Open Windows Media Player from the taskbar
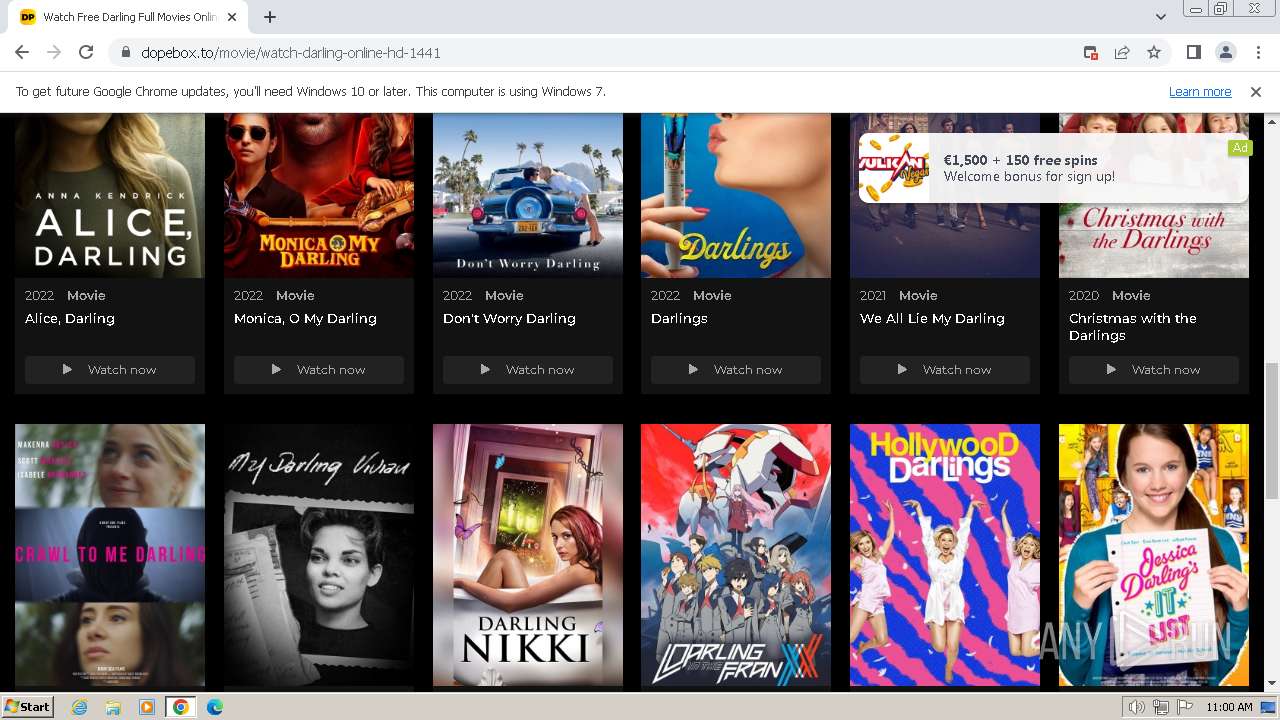 pyautogui.click(x=147, y=707)
